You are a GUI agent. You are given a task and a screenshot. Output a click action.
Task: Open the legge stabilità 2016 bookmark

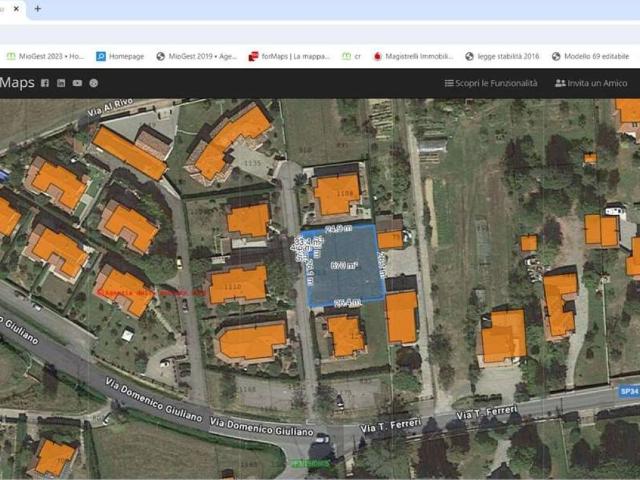(x=501, y=57)
